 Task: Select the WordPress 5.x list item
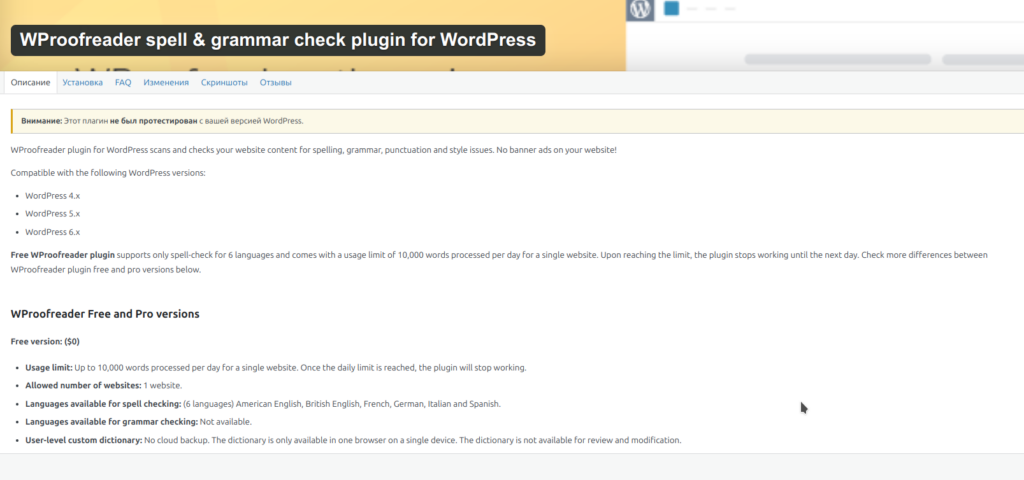pos(52,213)
